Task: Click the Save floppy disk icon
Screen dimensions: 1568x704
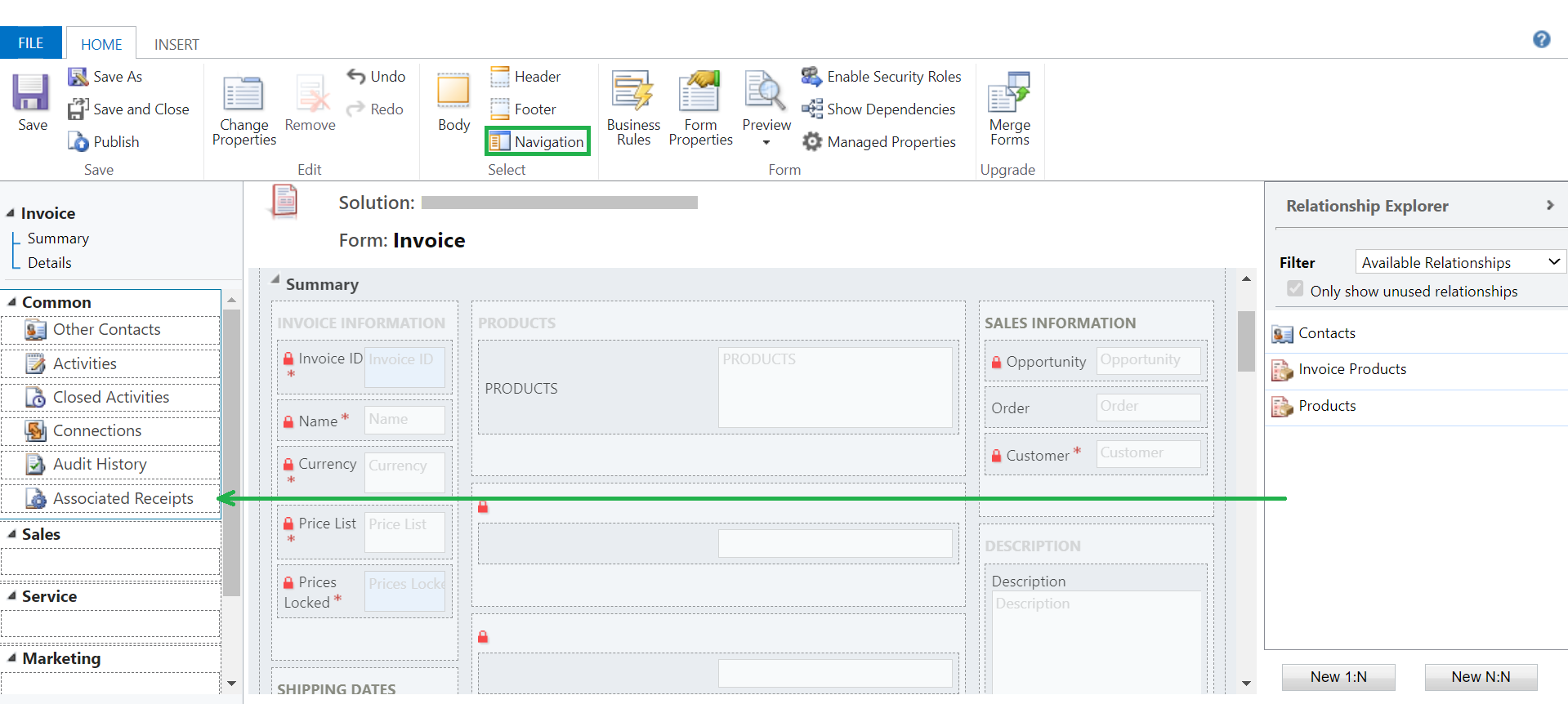Action: coord(31,92)
